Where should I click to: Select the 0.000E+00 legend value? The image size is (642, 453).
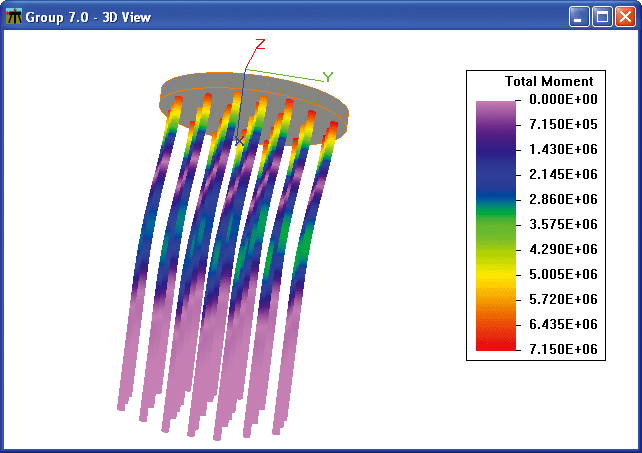click(x=563, y=99)
